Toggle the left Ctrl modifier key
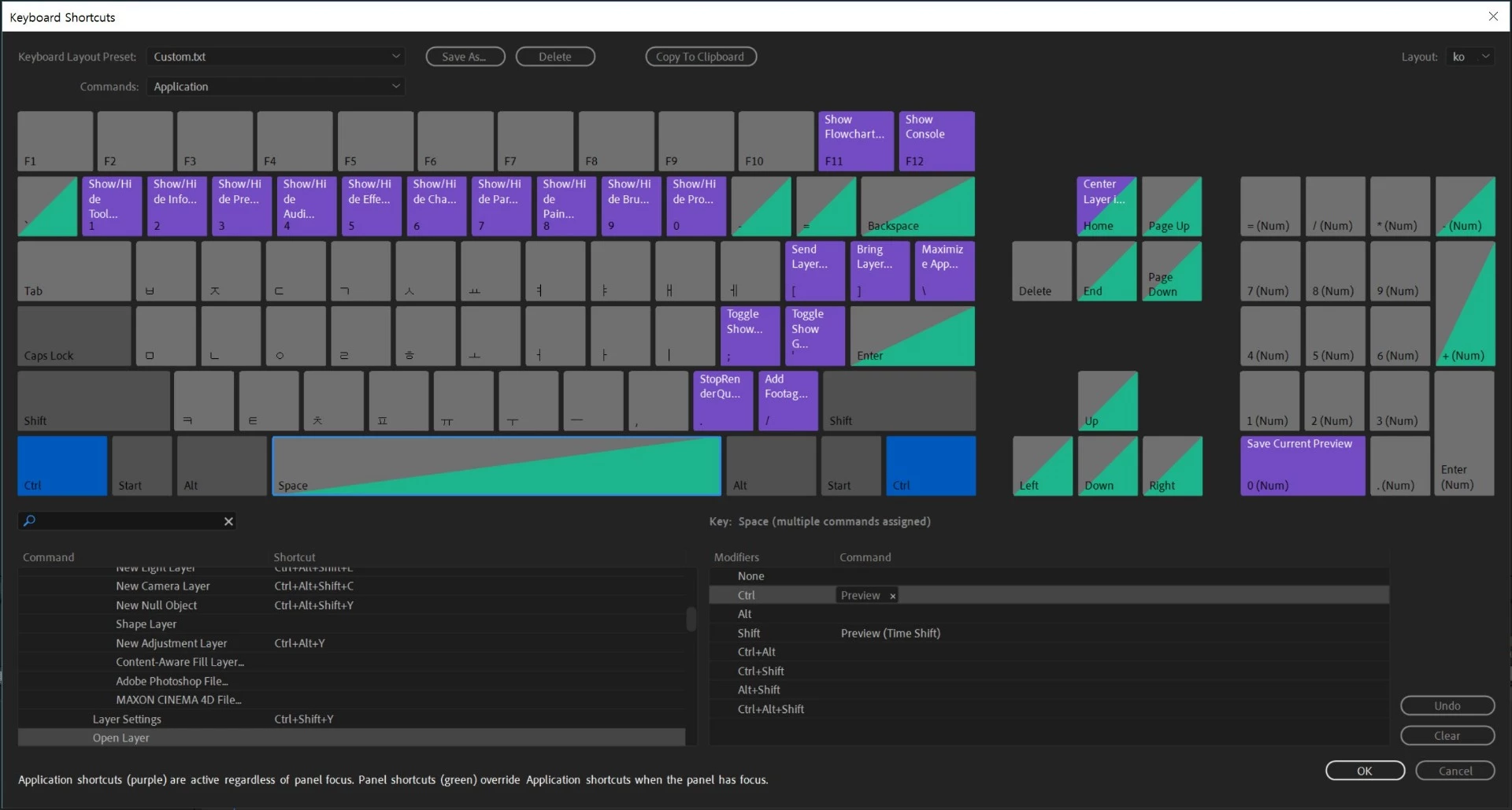The width and height of the screenshot is (1512, 810). click(62, 466)
